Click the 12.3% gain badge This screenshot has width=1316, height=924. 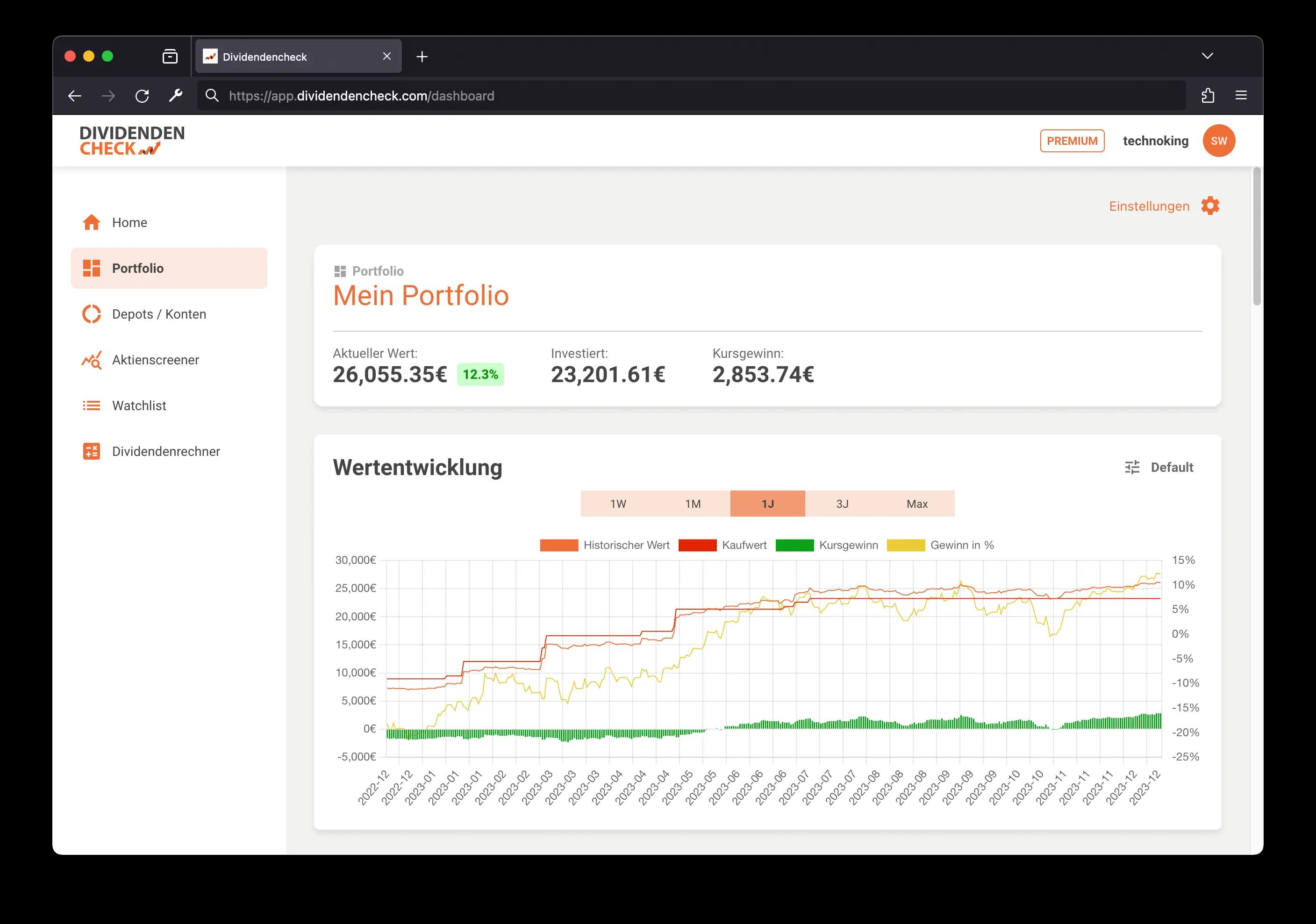480,375
